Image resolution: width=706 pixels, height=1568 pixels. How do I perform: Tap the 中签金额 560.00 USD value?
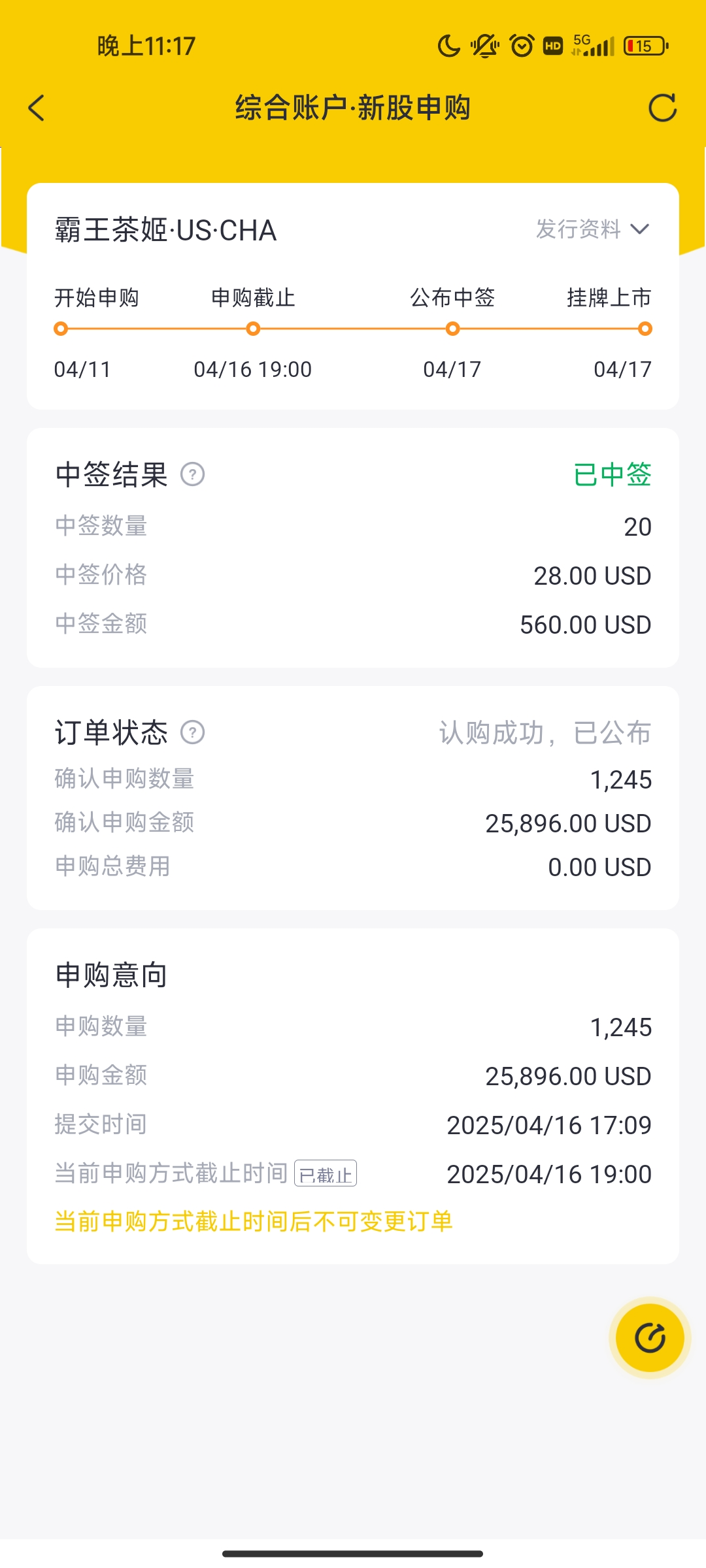click(585, 625)
